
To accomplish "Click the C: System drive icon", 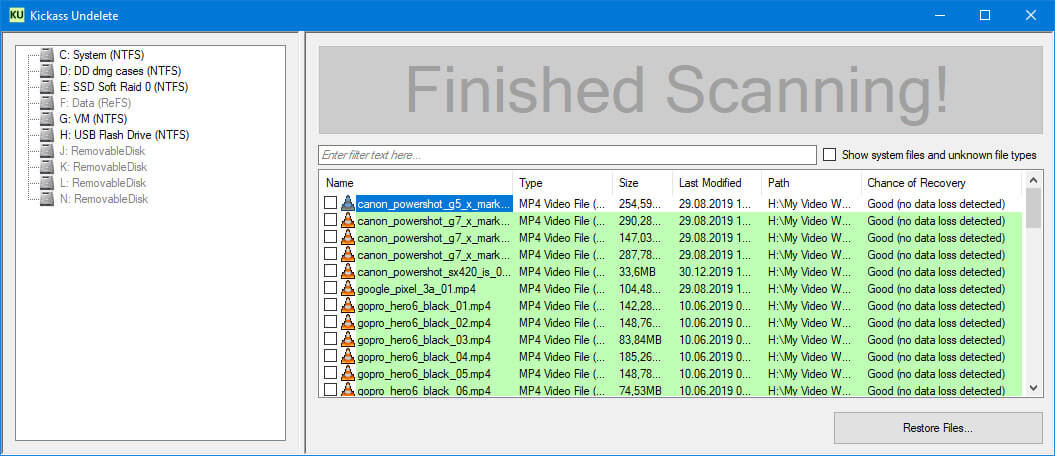I will click(x=47, y=55).
